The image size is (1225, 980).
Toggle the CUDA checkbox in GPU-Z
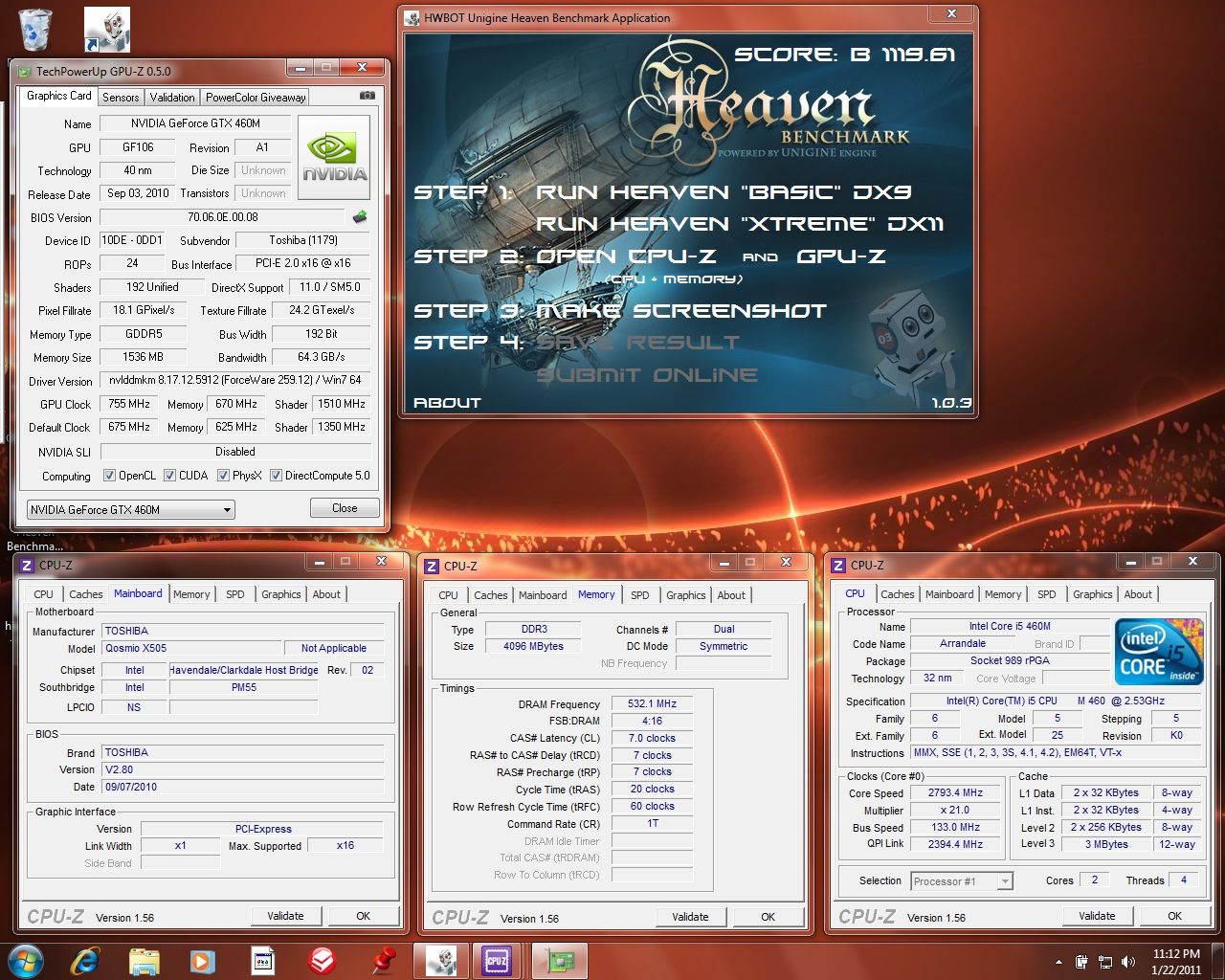(x=169, y=476)
